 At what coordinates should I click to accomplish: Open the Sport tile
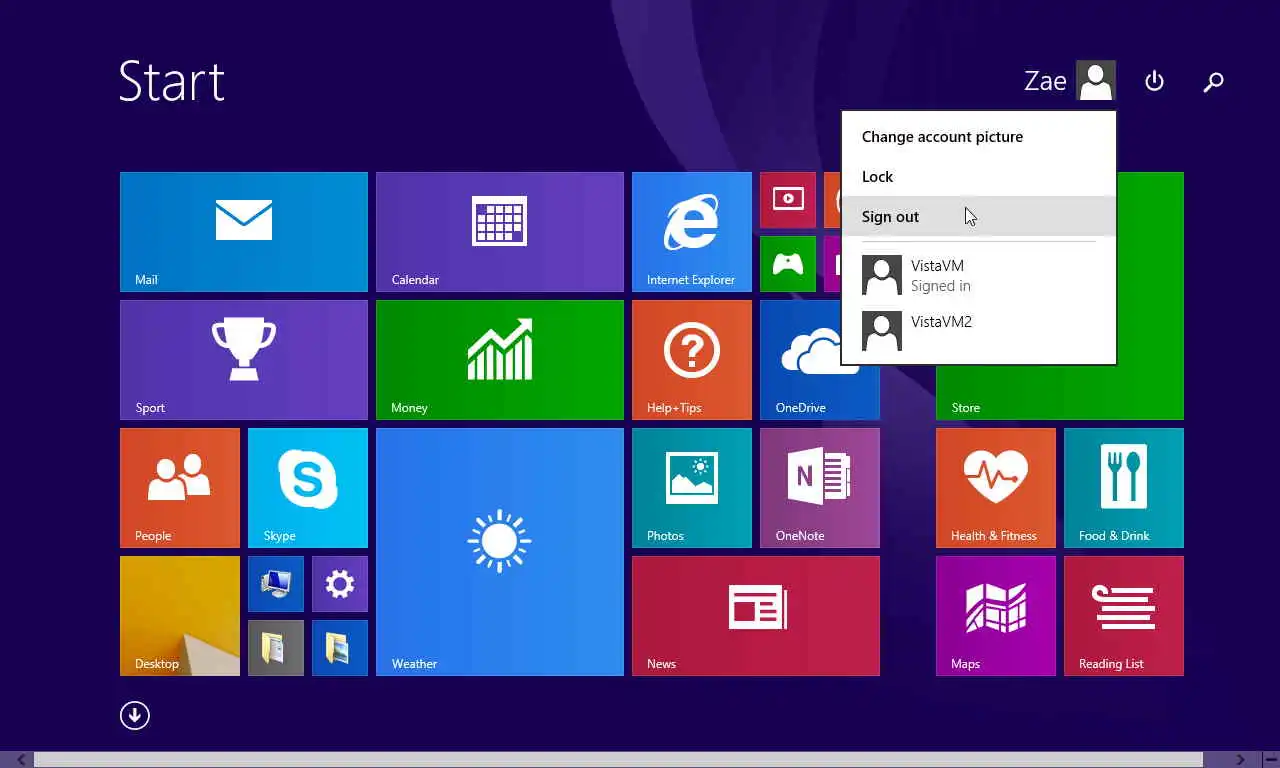coord(244,360)
